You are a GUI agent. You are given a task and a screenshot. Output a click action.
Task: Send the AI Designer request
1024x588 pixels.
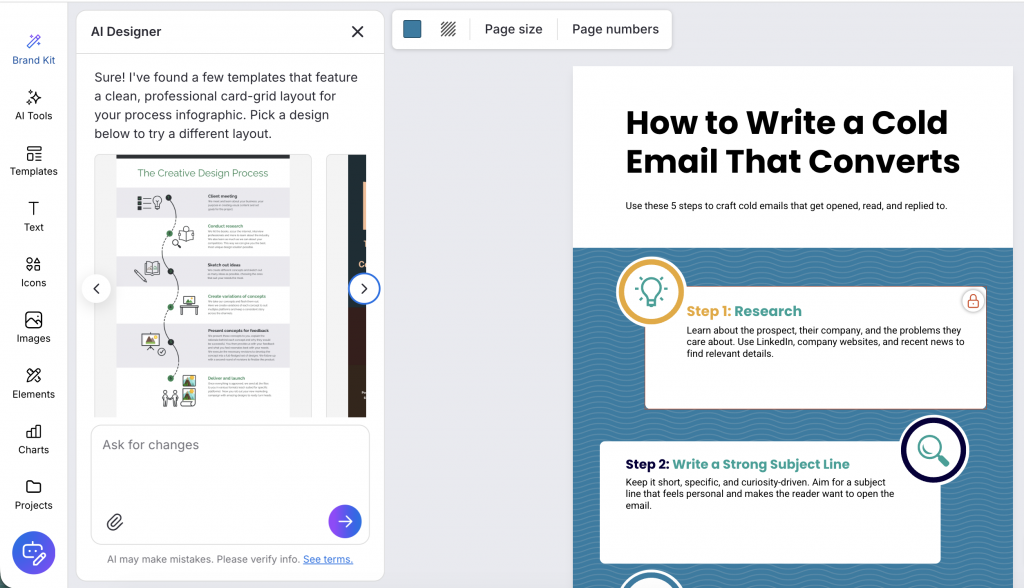[x=345, y=521]
